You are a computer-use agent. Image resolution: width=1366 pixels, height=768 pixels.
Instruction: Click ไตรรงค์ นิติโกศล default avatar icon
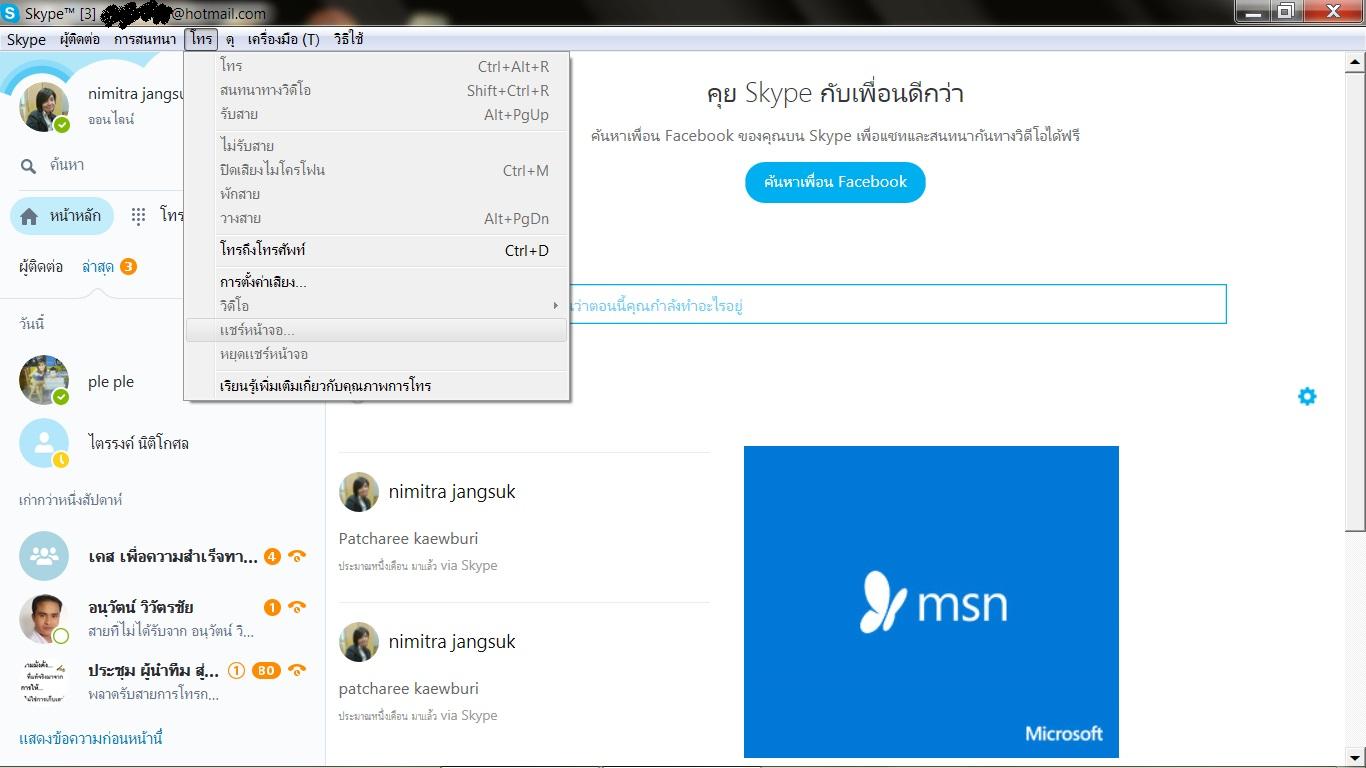44,443
